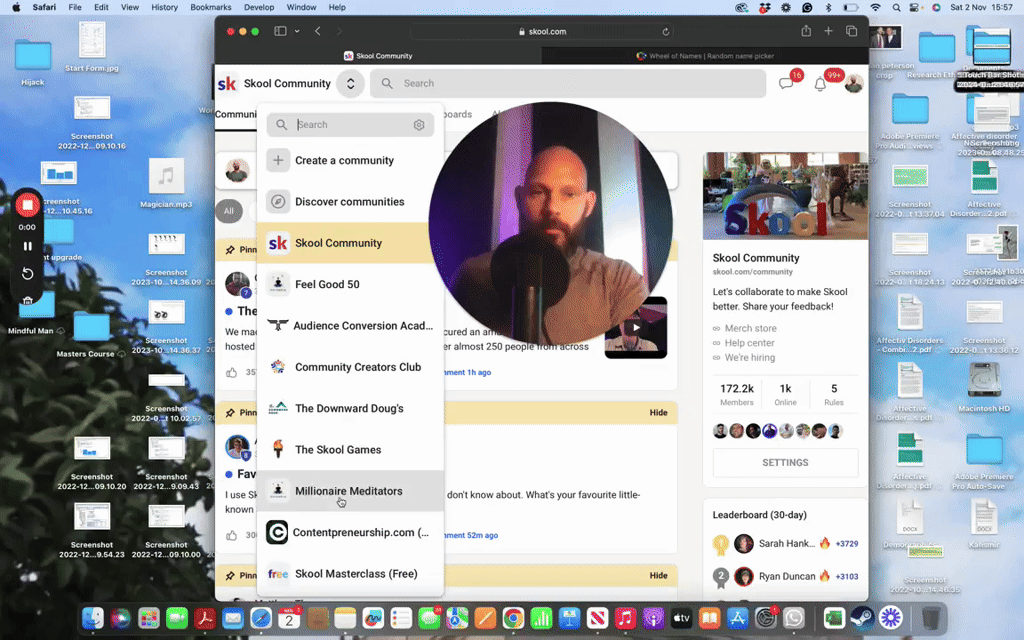Open Sarah Hank's leaderboard entry
Screen dimensions: 1024x640
786,543
